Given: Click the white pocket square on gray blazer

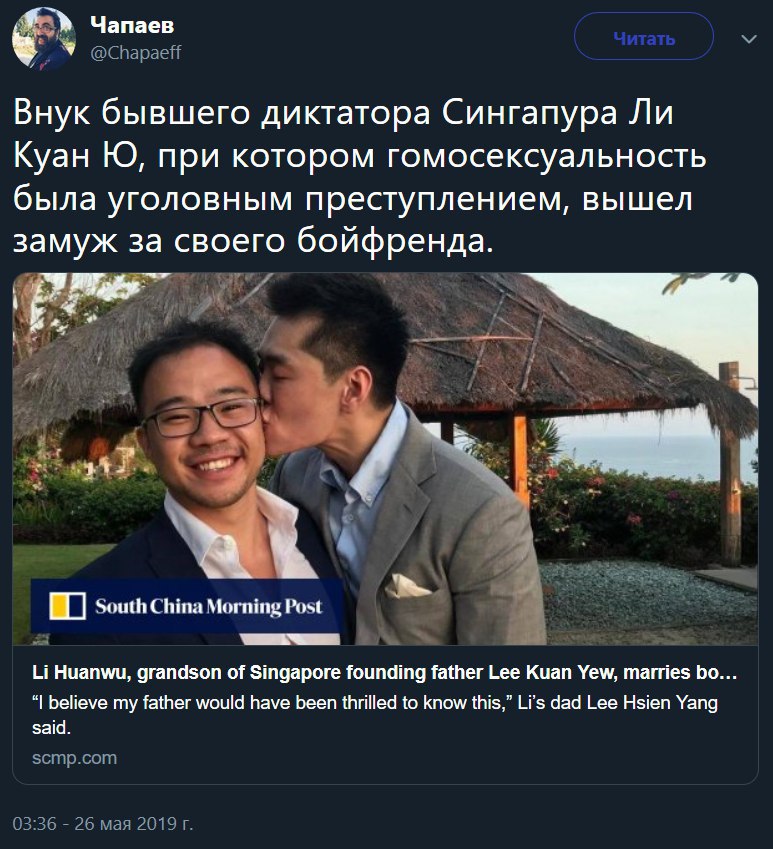Looking at the screenshot, I should (407, 586).
